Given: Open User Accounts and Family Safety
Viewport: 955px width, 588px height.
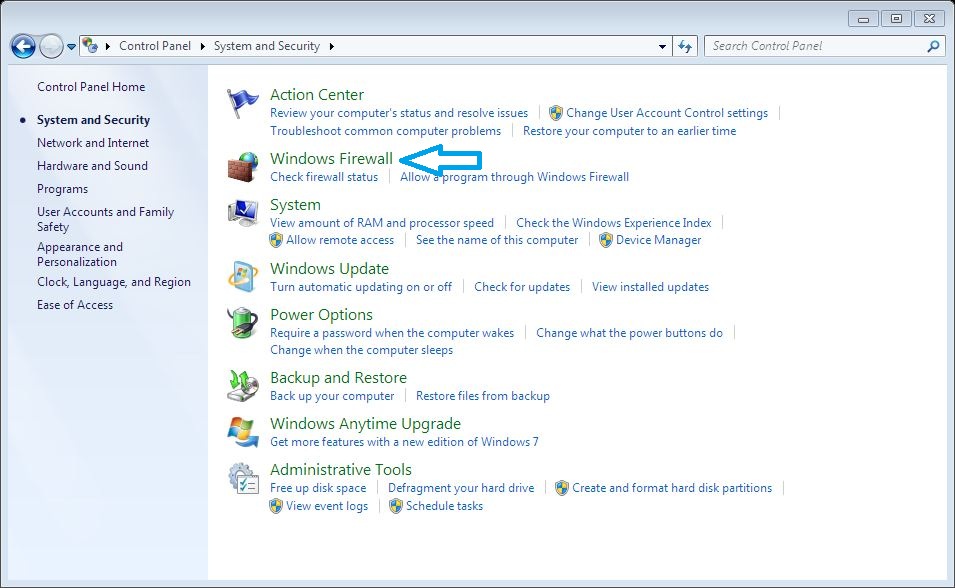Looking at the screenshot, I should click(105, 219).
